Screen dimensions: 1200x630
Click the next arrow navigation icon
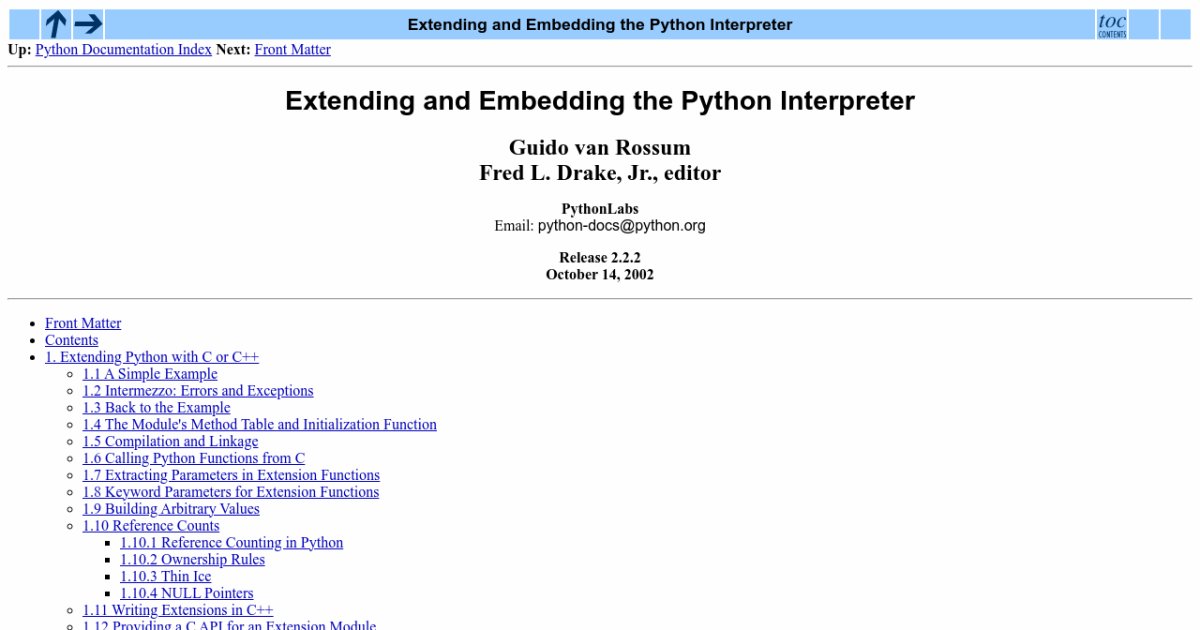click(x=88, y=24)
